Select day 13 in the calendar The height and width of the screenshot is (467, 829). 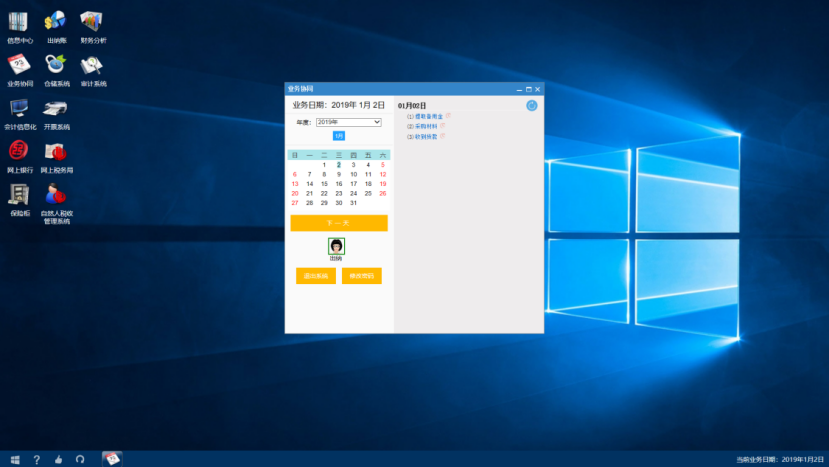point(295,184)
